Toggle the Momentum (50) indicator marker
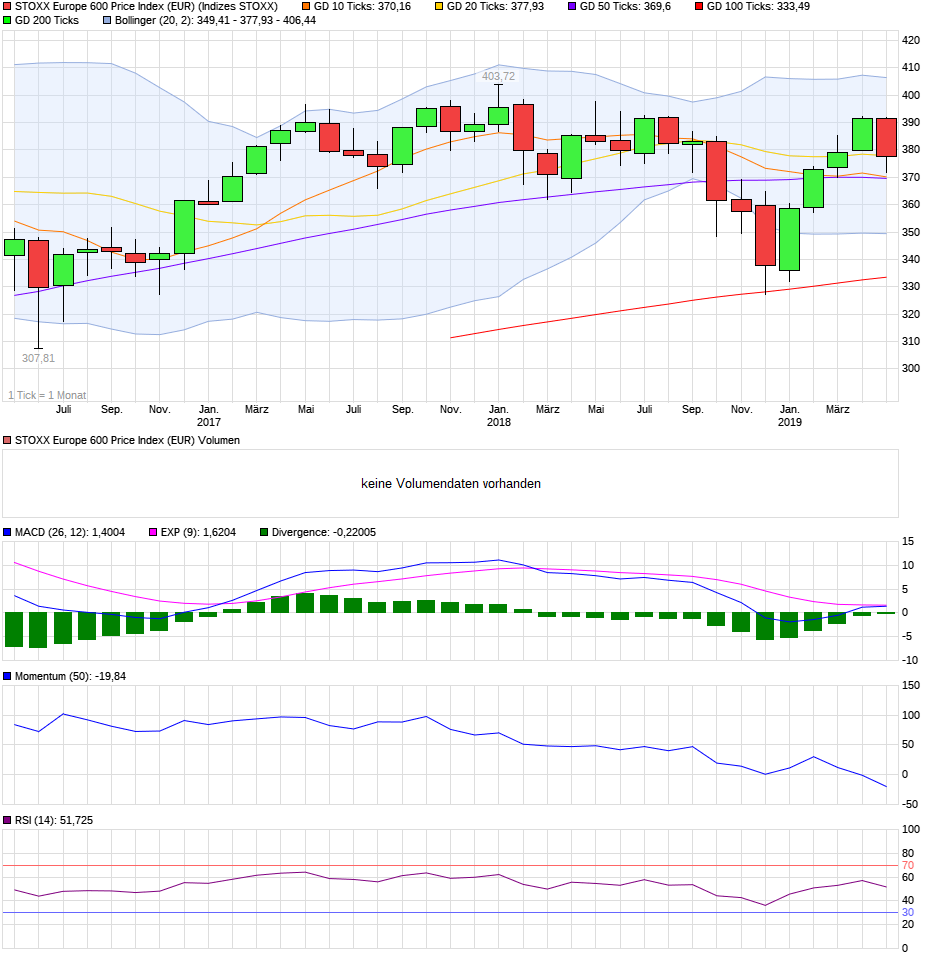Screen dimensions: 940x958 (7, 675)
